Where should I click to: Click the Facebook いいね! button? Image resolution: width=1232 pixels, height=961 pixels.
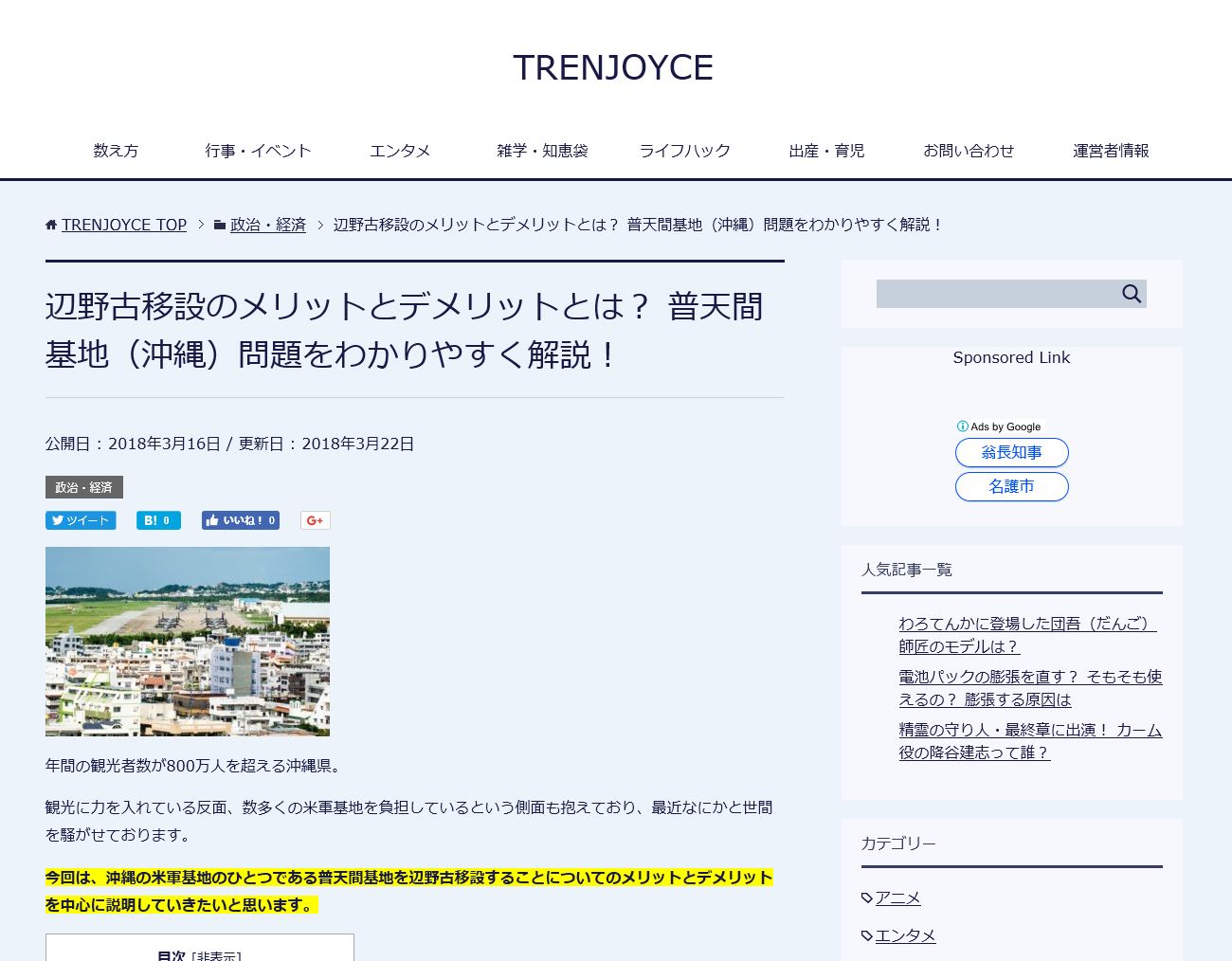click(241, 520)
